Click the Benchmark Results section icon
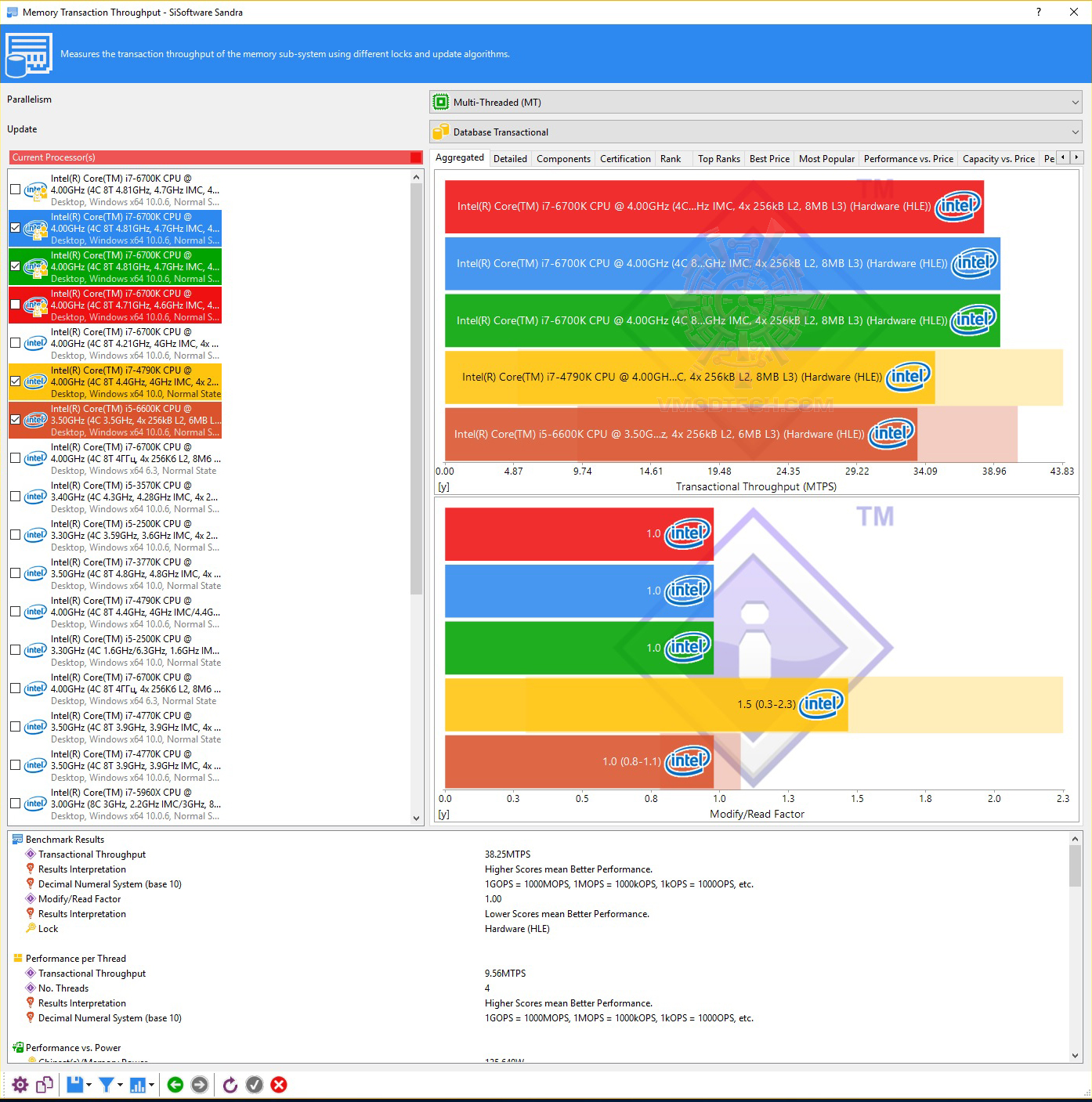The height and width of the screenshot is (1102, 1092). click(x=17, y=839)
